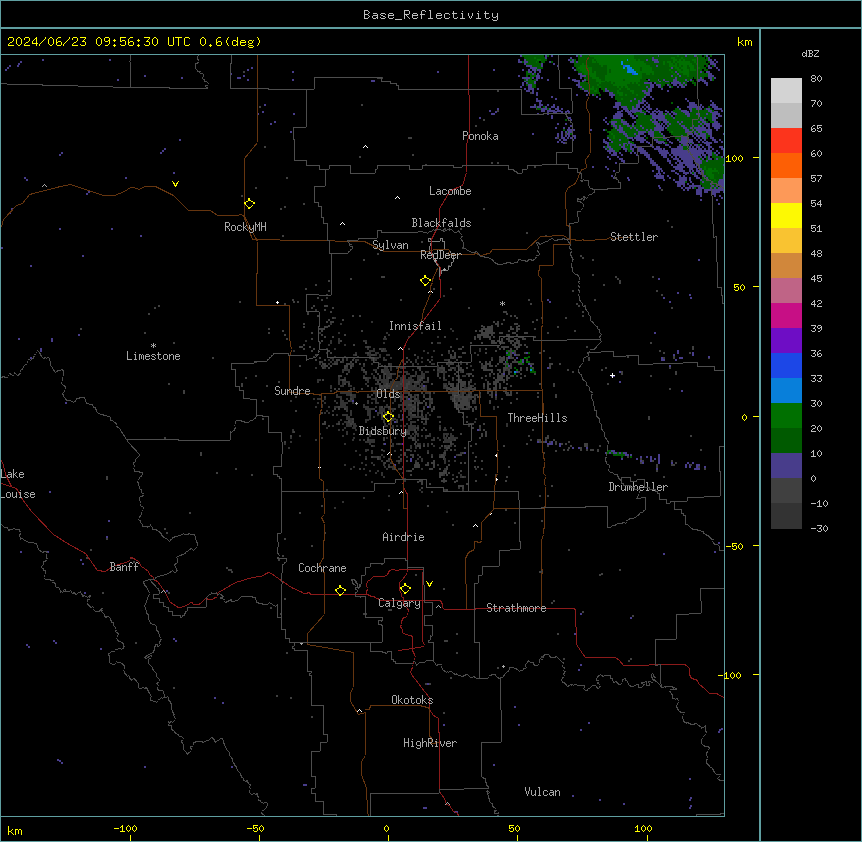Click the Vulcan label
This screenshot has width=862, height=842.
(x=542, y=792)
